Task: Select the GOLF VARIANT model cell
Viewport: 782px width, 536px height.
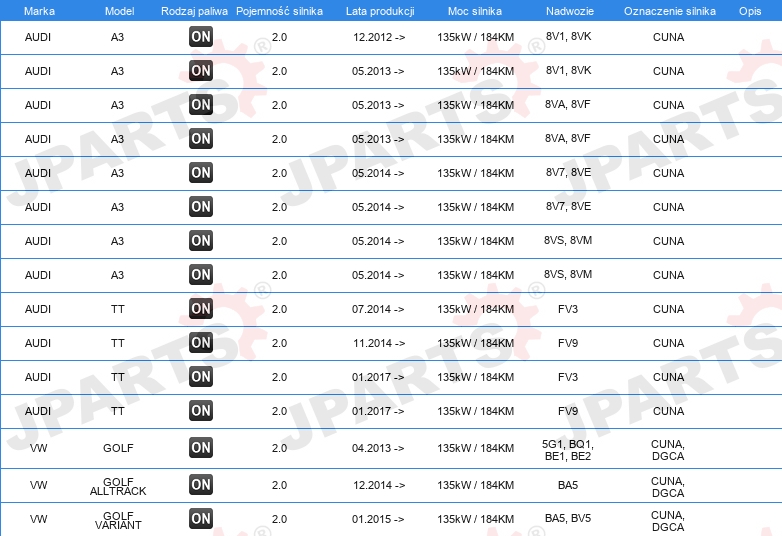Action: click(118, 520)
